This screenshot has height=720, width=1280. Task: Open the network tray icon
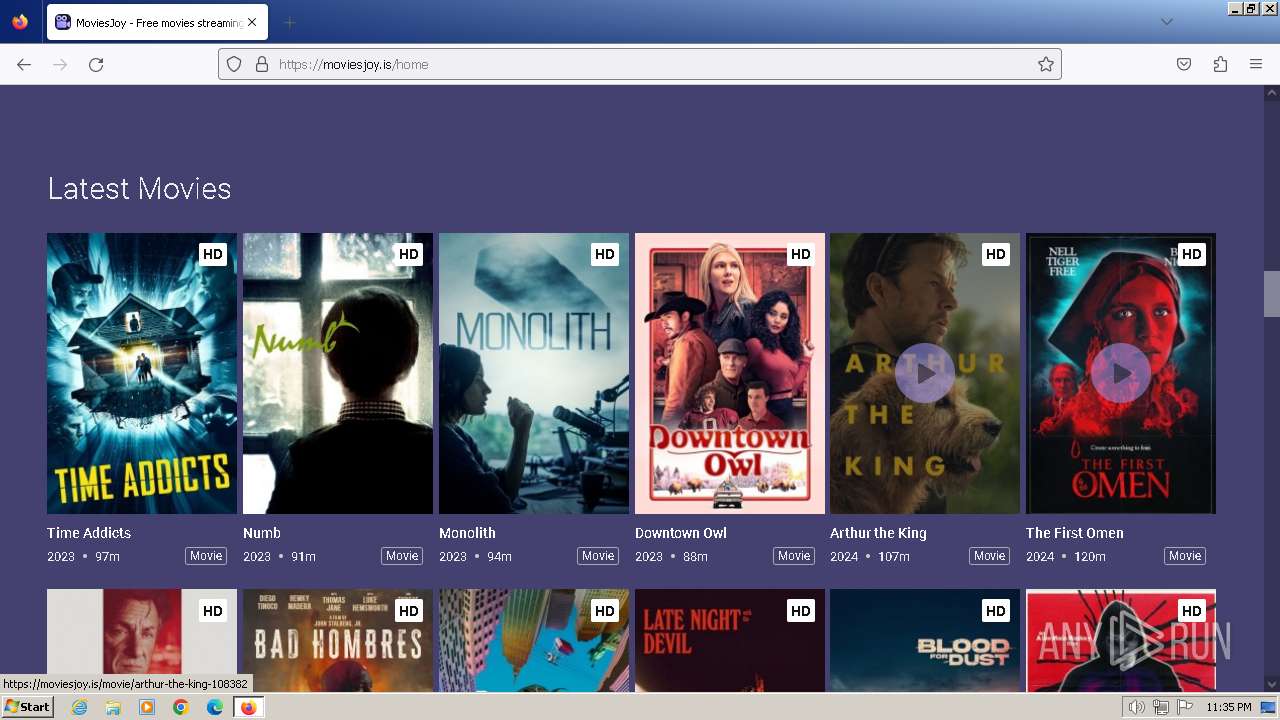pos(1160,707)
